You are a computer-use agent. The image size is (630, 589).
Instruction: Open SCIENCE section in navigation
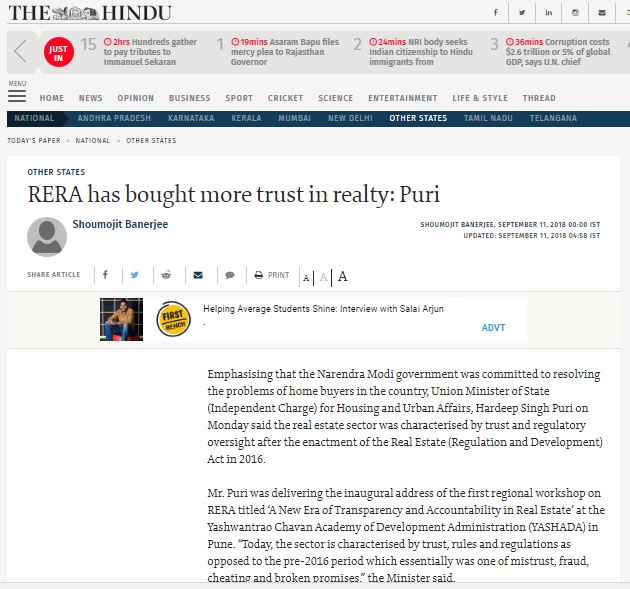[335, 98]
